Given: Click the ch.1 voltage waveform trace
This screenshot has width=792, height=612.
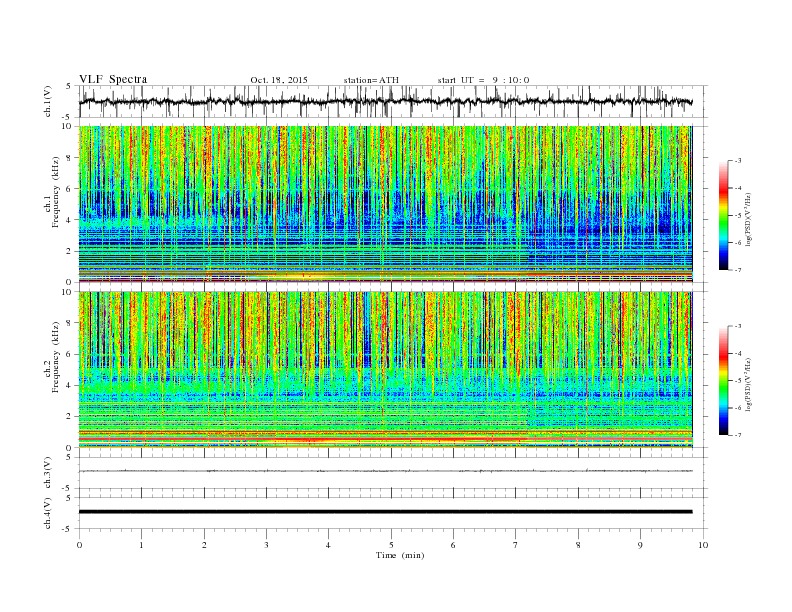Looking at the screenshot, I should coord(385,101).
